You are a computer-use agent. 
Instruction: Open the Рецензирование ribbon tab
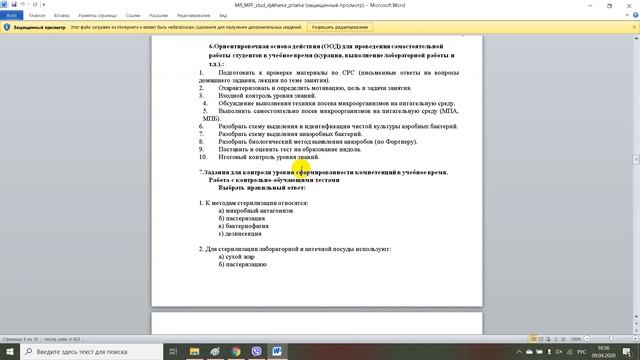tap(193, 16)
